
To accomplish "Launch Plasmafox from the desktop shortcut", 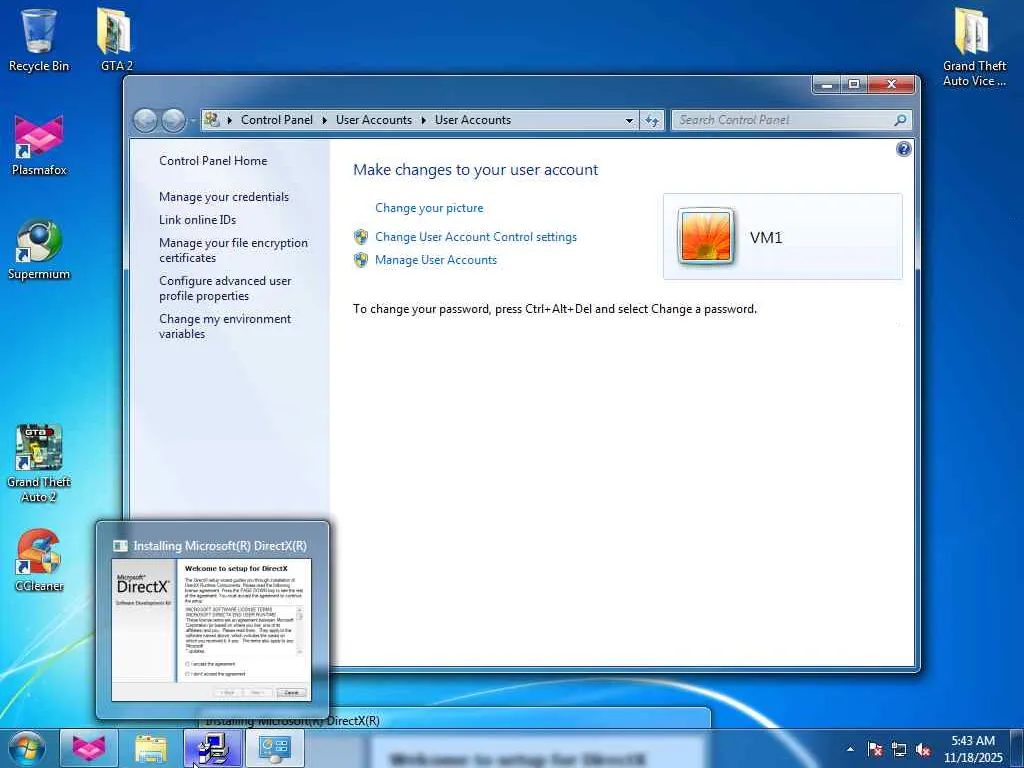I will [x=39, y=145].
